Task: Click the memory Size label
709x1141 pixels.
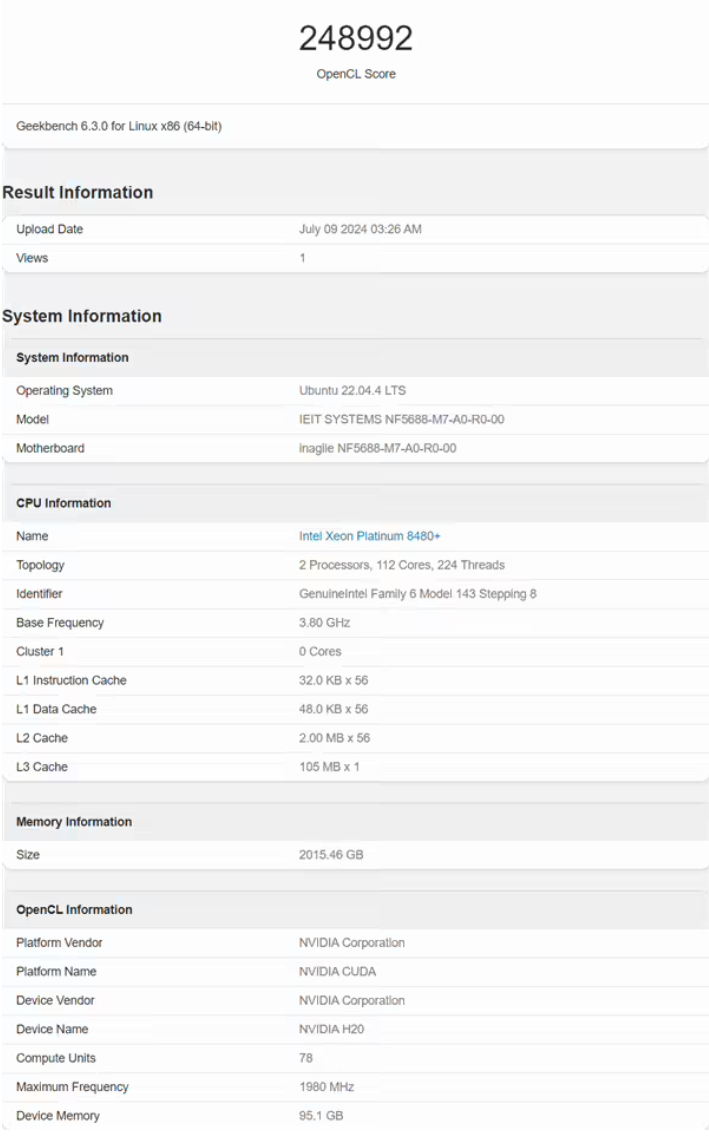Action: [28, 854]
